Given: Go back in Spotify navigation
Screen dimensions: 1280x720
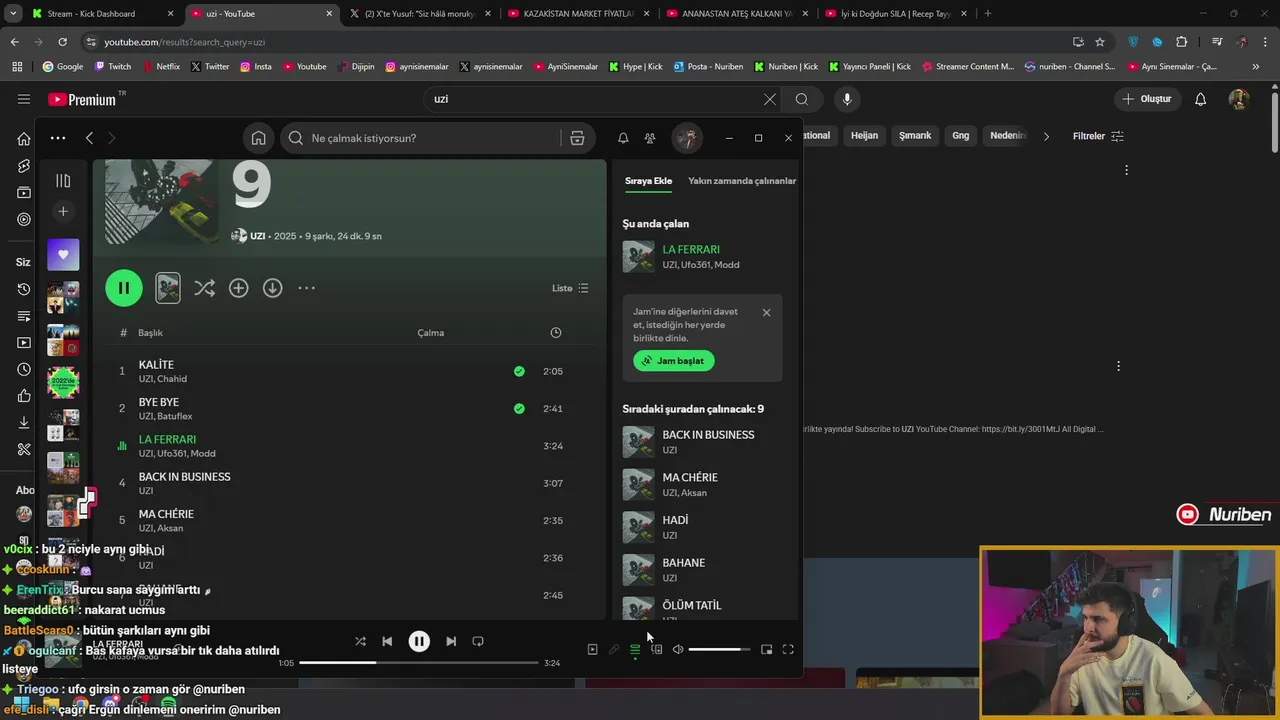Looking at the screenshot, I should pyautogui.click(x=89, y=138).
